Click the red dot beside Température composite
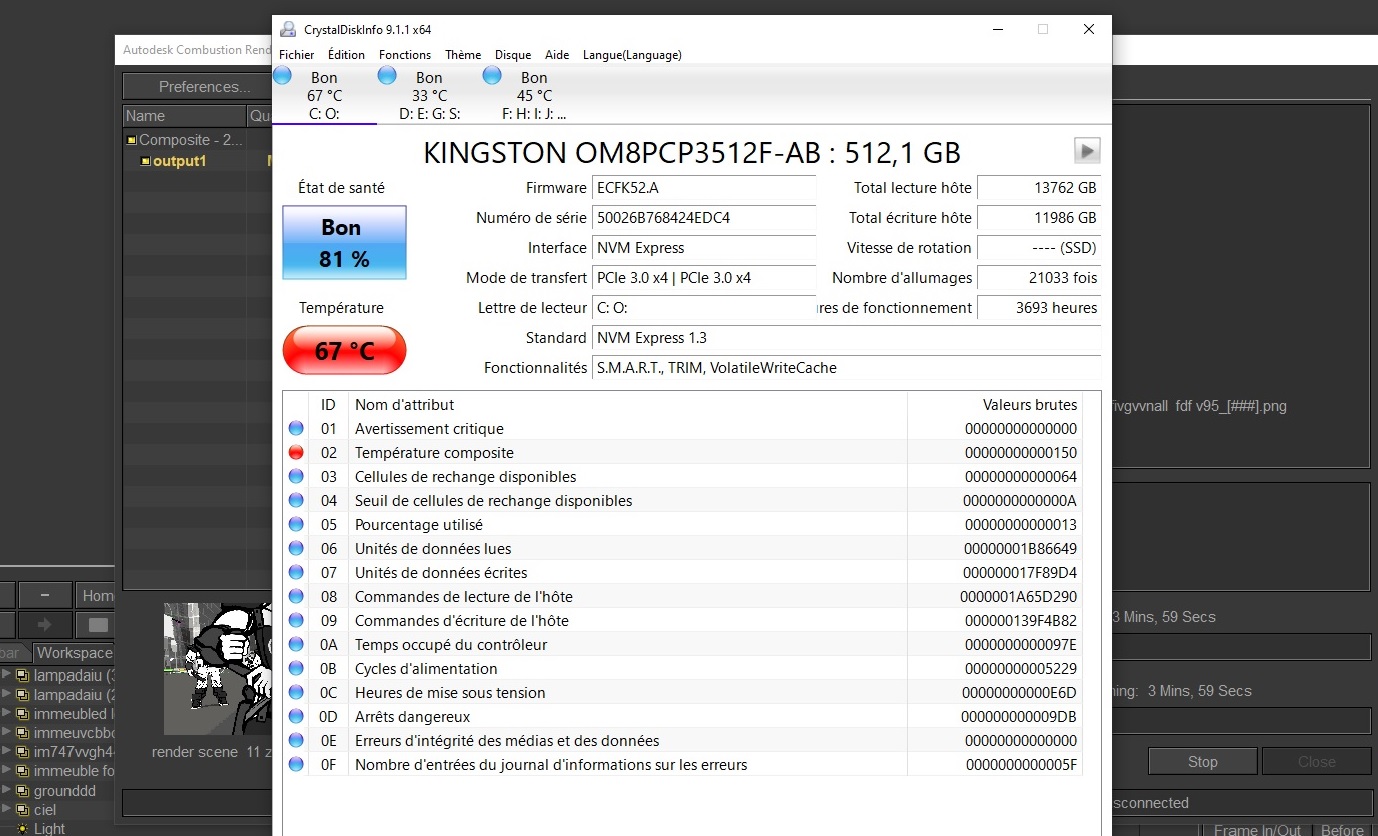The image size is (1378, 836). click(x=296, y=452)
